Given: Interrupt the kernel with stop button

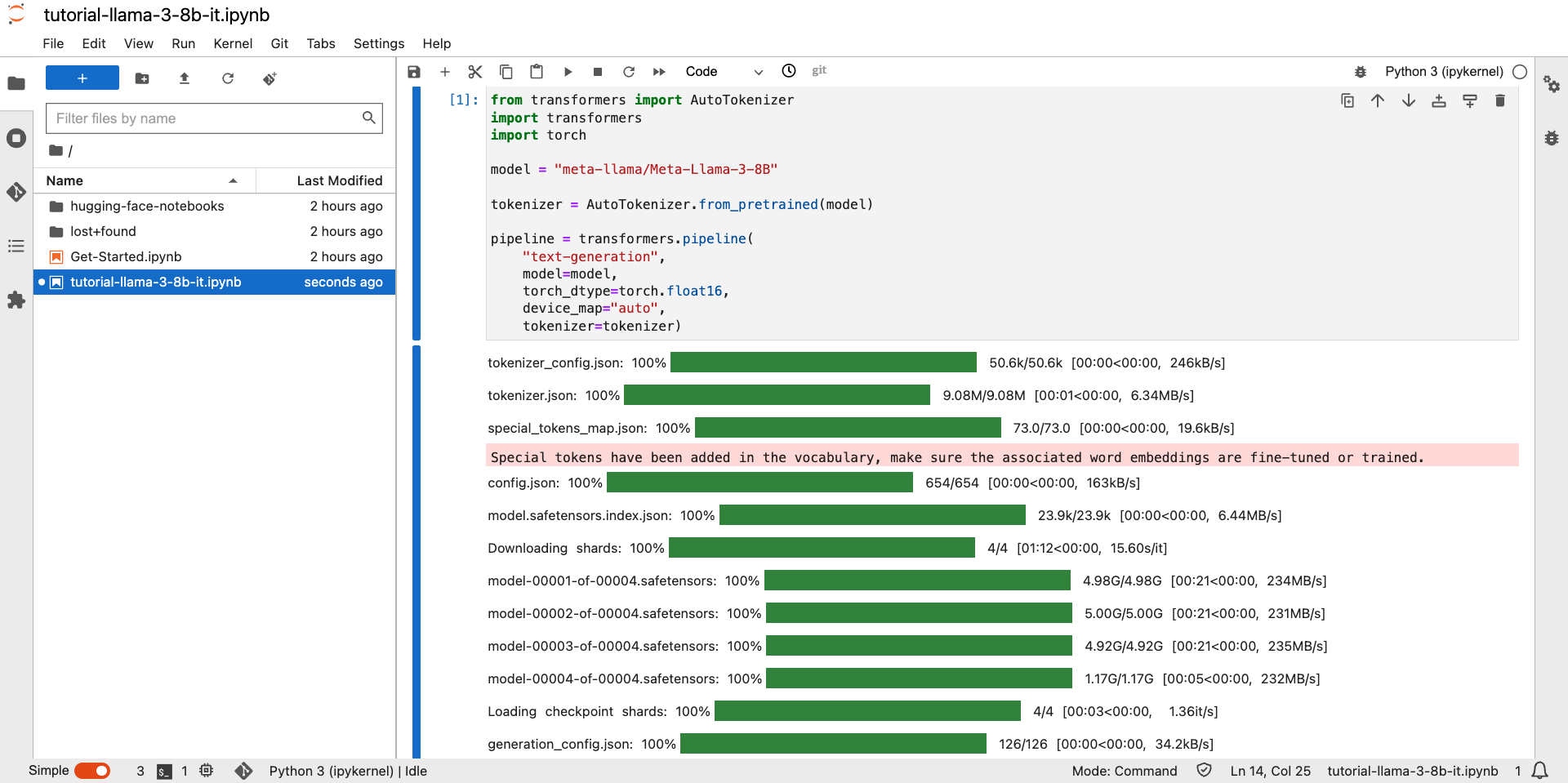Looking at the screenshot, I should point(598,72).
